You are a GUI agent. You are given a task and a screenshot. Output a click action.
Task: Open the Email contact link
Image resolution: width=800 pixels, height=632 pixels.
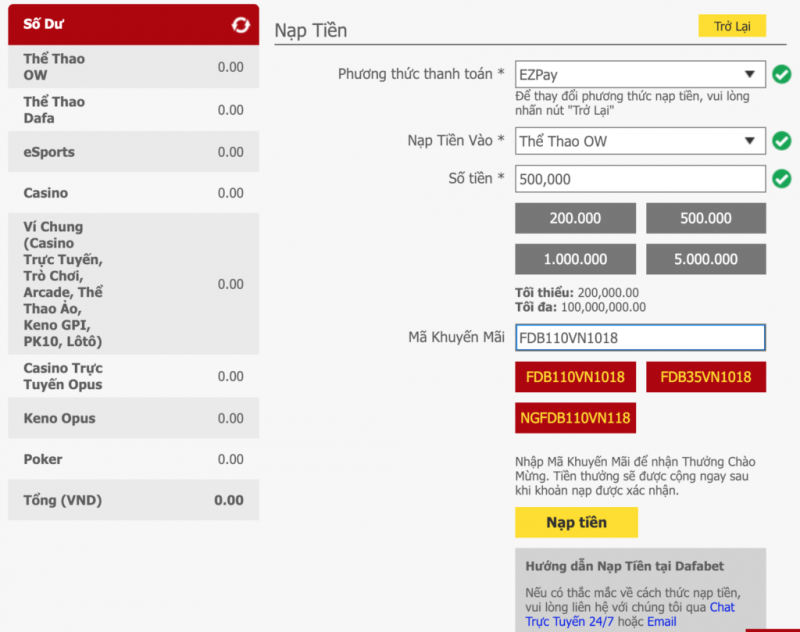coord(661,622)
